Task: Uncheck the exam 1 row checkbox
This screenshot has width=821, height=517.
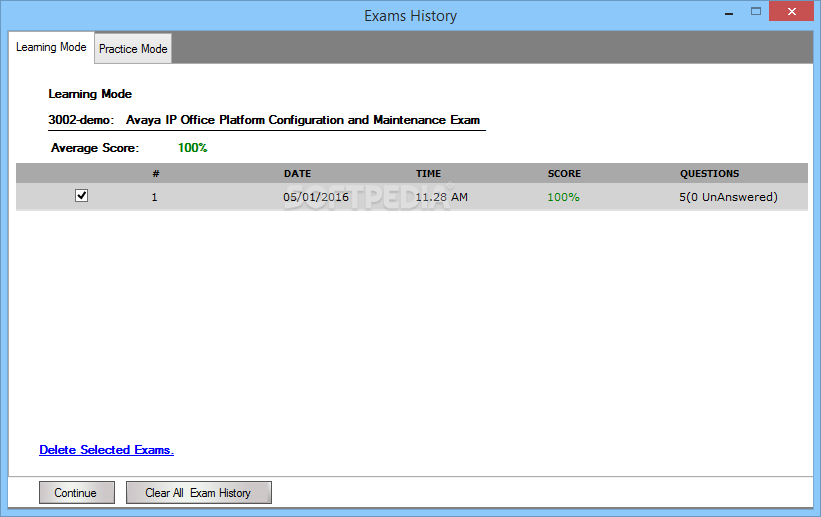Action: click(81, 196)
